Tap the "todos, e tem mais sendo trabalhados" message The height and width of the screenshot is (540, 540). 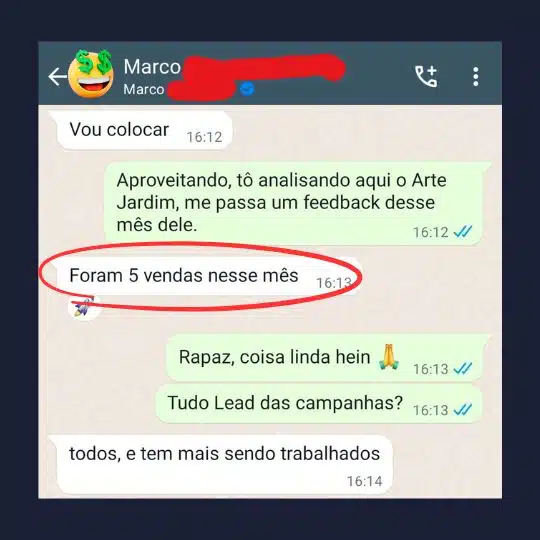(x=224, y=464)
